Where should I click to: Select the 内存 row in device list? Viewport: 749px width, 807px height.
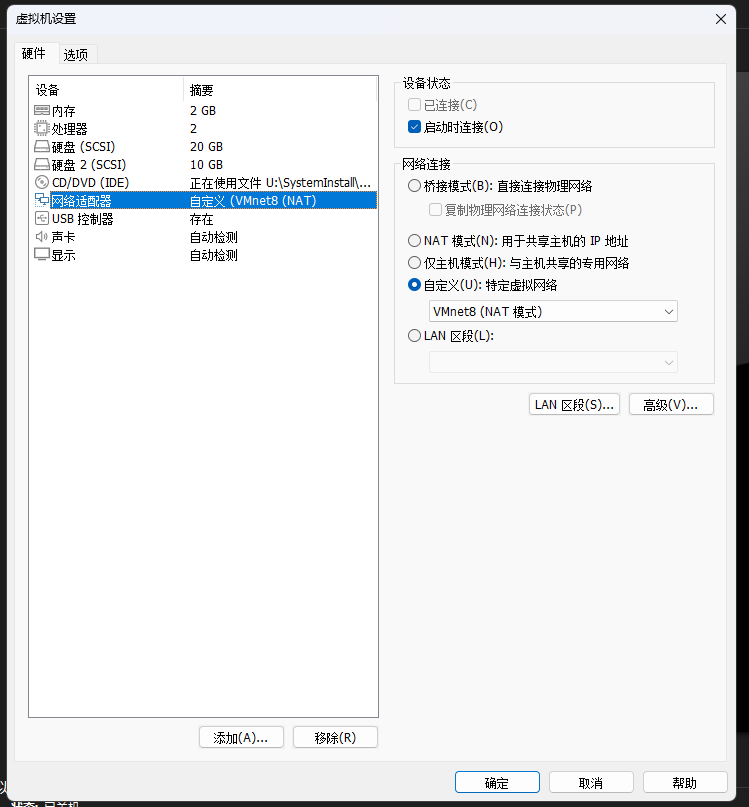click(205, 111)
